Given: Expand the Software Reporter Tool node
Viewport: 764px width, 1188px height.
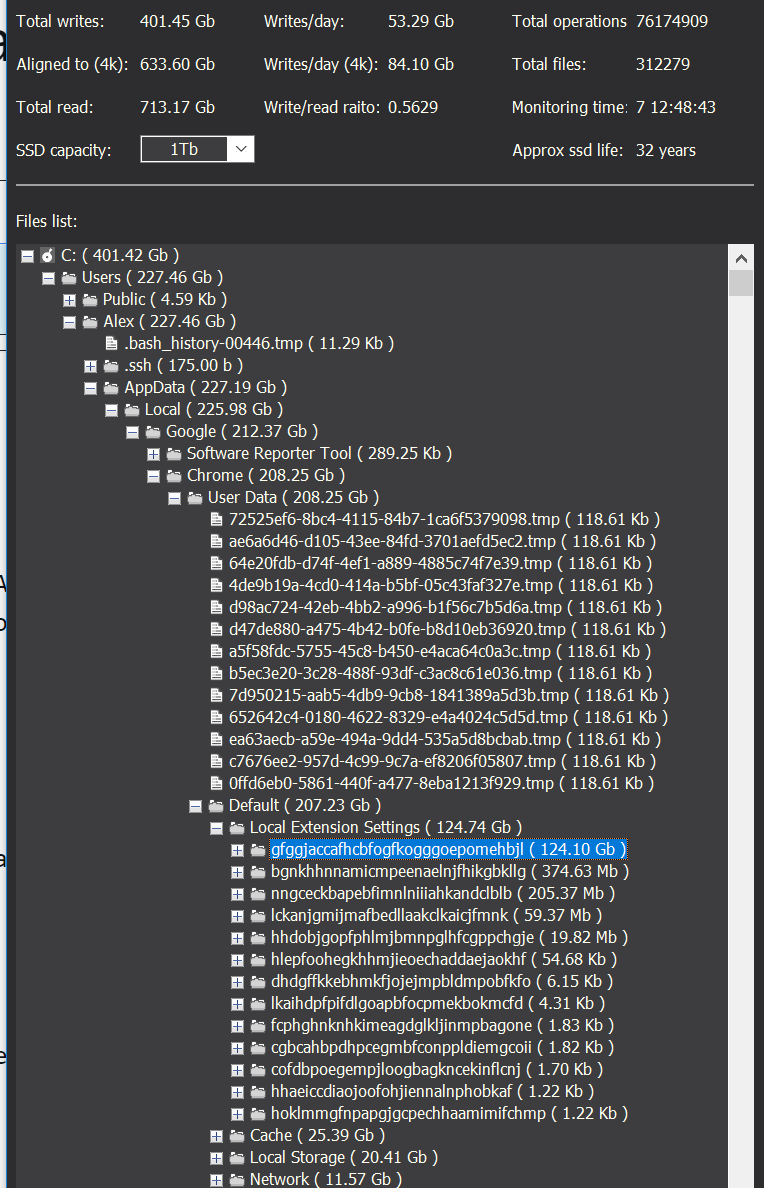Looking at the screenshot, I should pyautogui.click(x=153, y=454).
